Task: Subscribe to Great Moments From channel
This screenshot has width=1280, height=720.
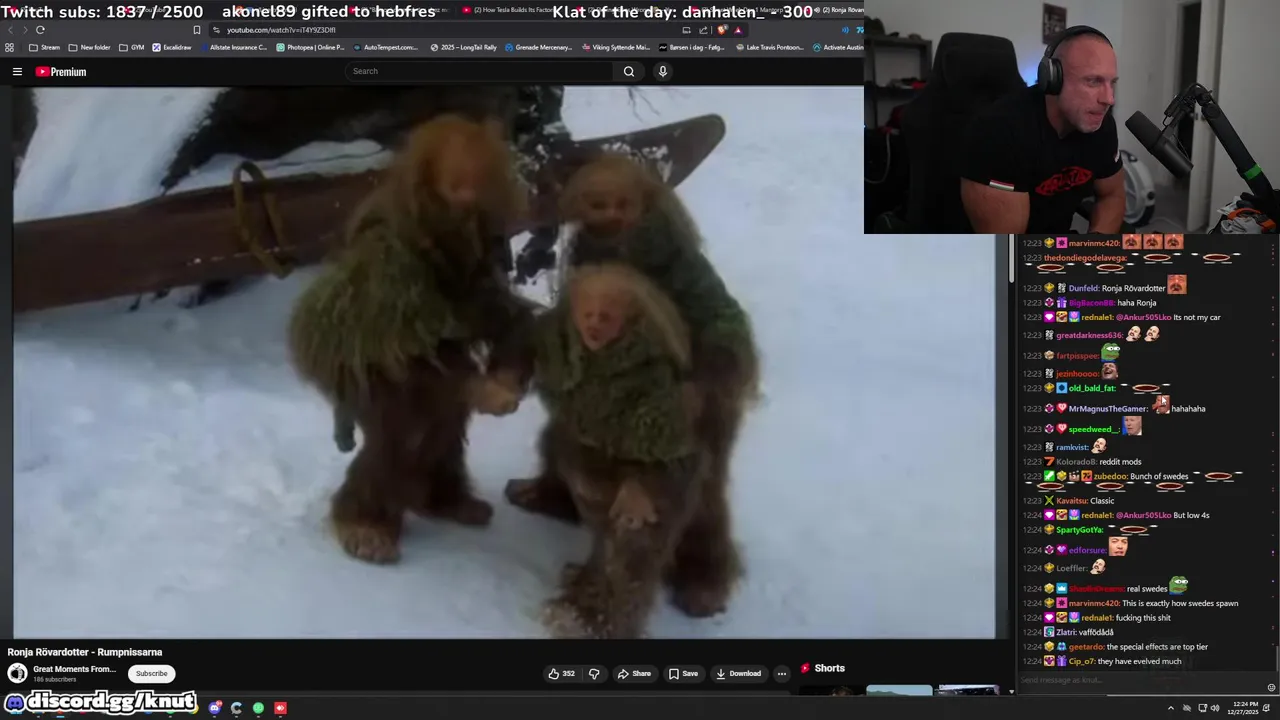Action: (152, 673)
